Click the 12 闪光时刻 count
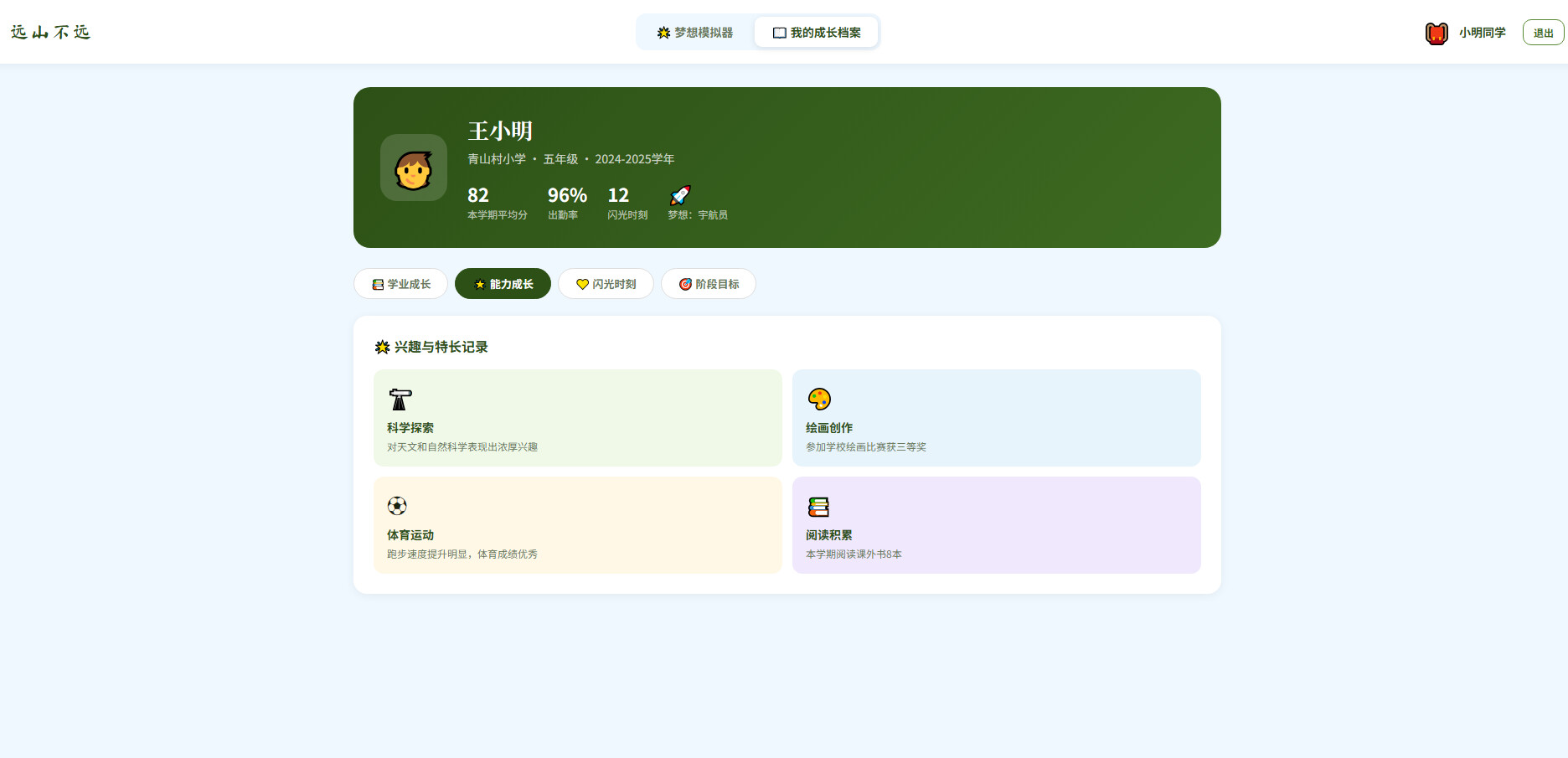The image size is (1568, 758). tap(618, 195)
